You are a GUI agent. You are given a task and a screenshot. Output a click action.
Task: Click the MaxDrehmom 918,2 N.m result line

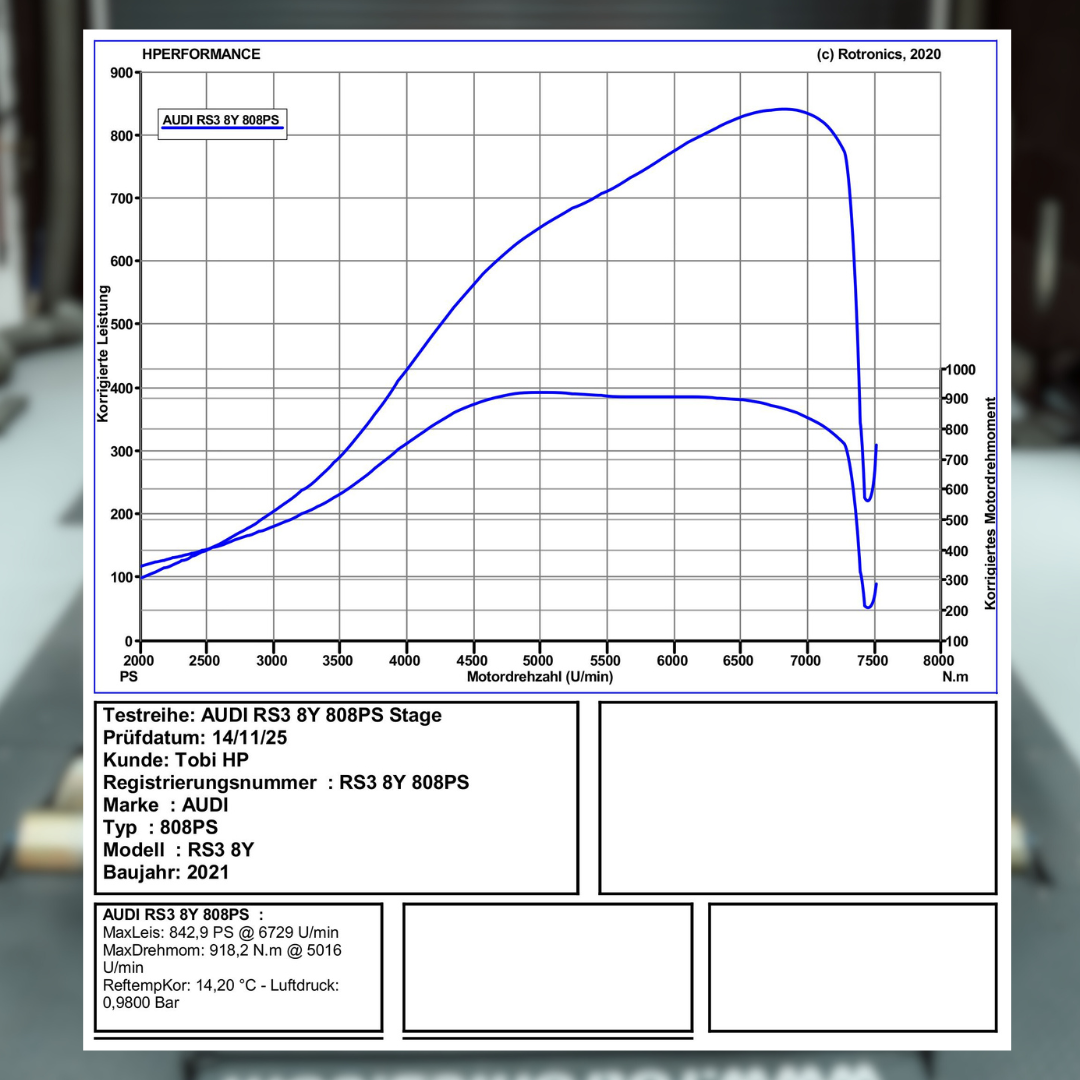[x=222, y=950]
